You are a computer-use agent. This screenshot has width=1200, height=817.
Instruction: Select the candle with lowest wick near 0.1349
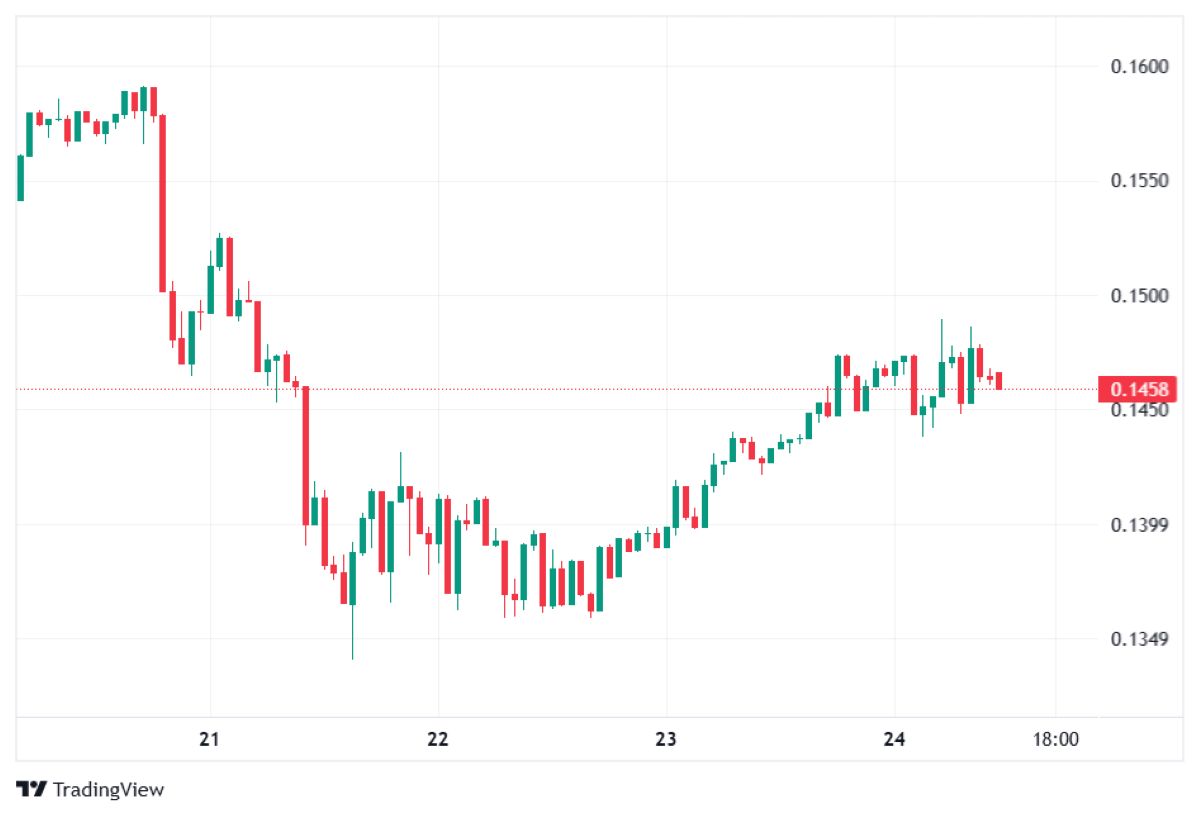[352, 578]
